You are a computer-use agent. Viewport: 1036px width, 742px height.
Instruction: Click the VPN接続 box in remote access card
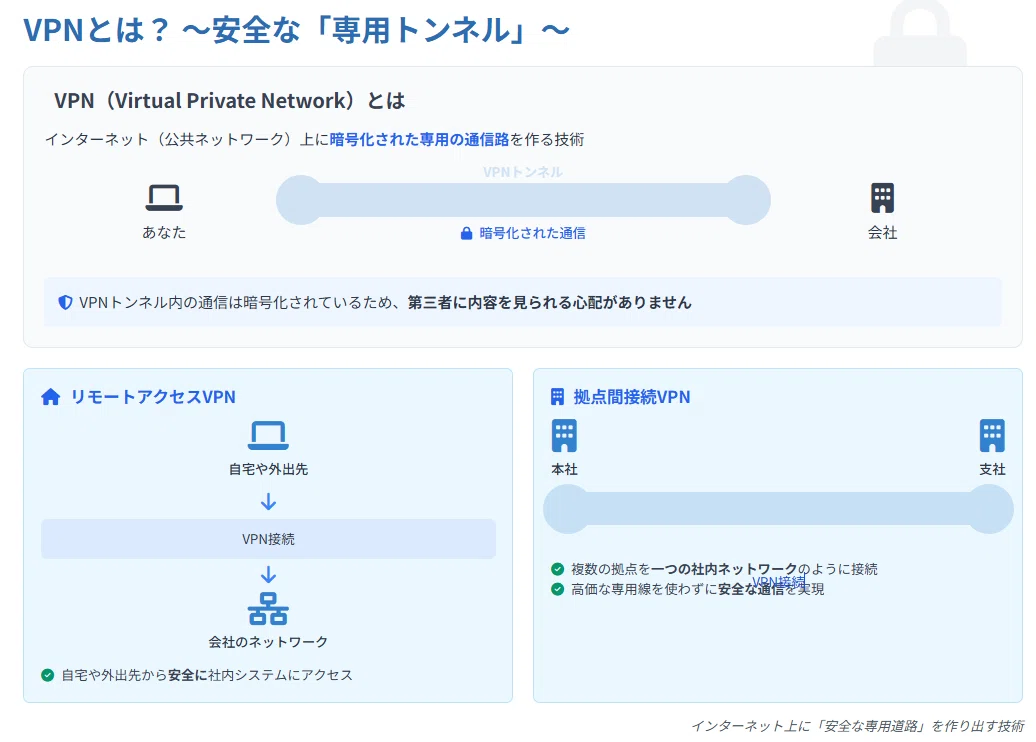point(268,538)
